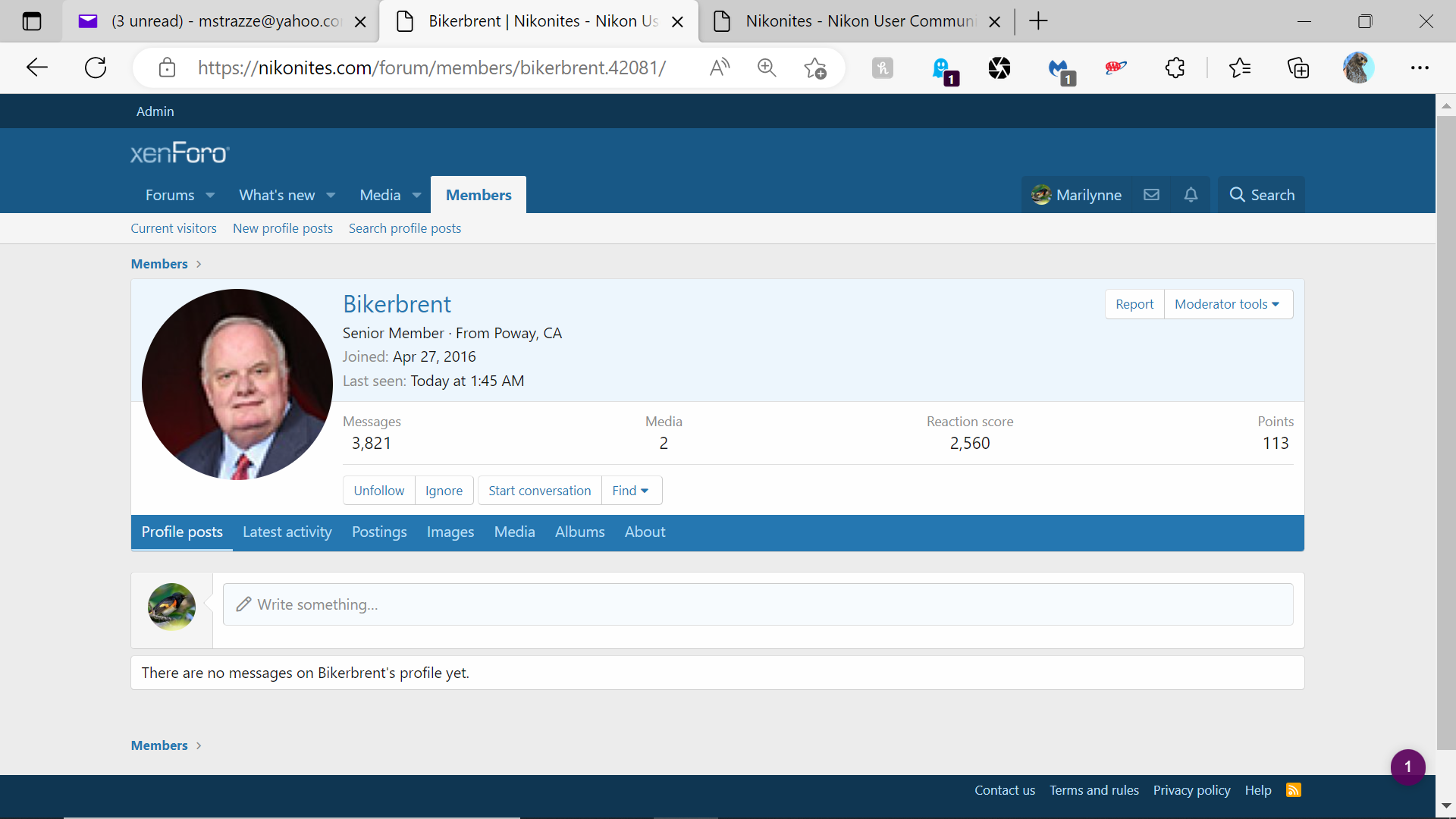
Task: Click the Write something input field
Action: pos(758,604)
